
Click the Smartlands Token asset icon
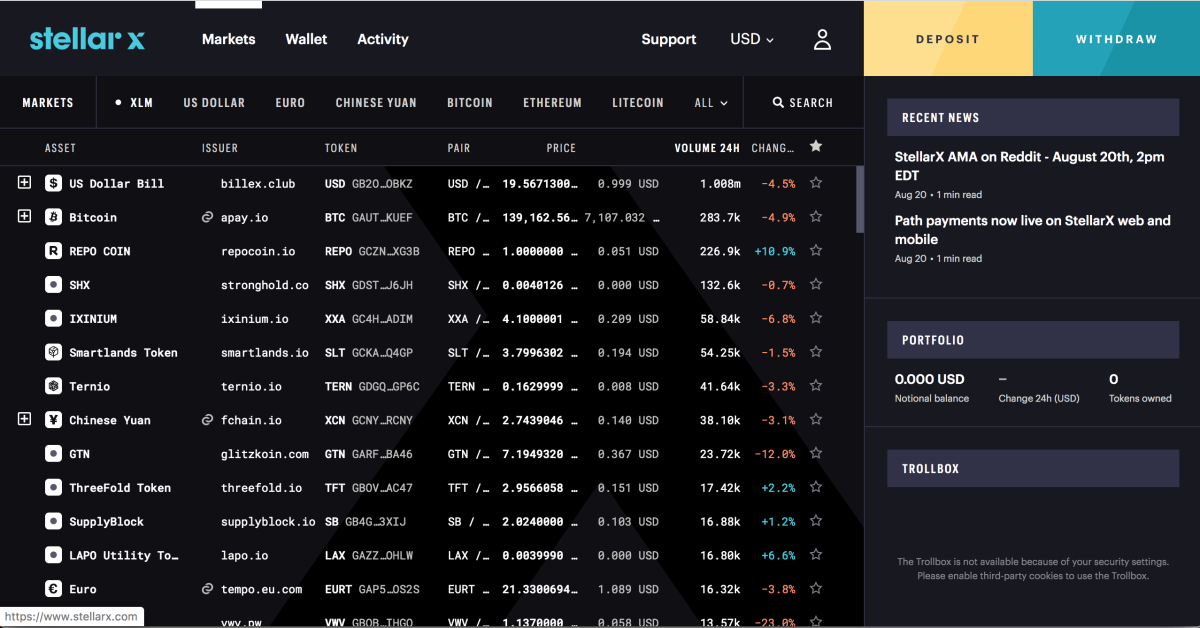(x=53, y=352)
